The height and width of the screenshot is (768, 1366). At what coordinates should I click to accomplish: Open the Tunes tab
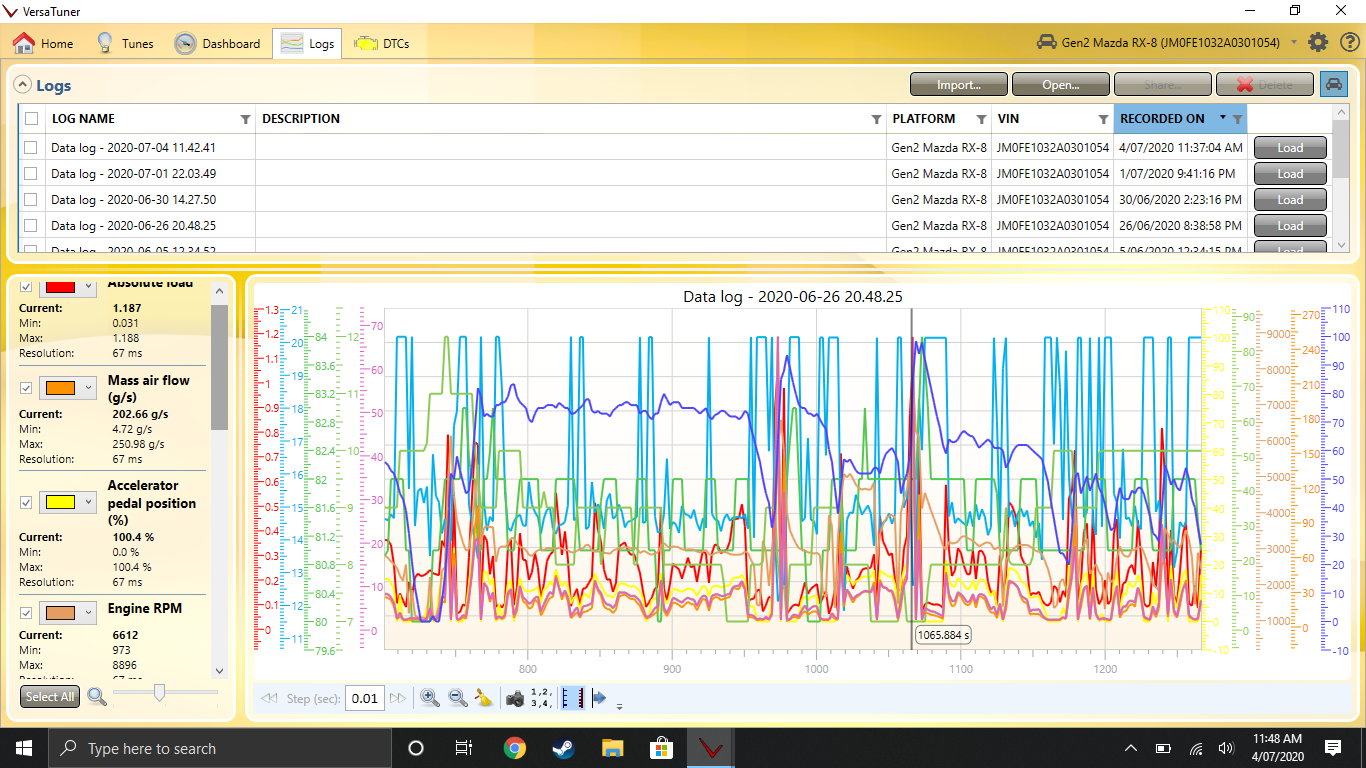(x=124, y=43)
